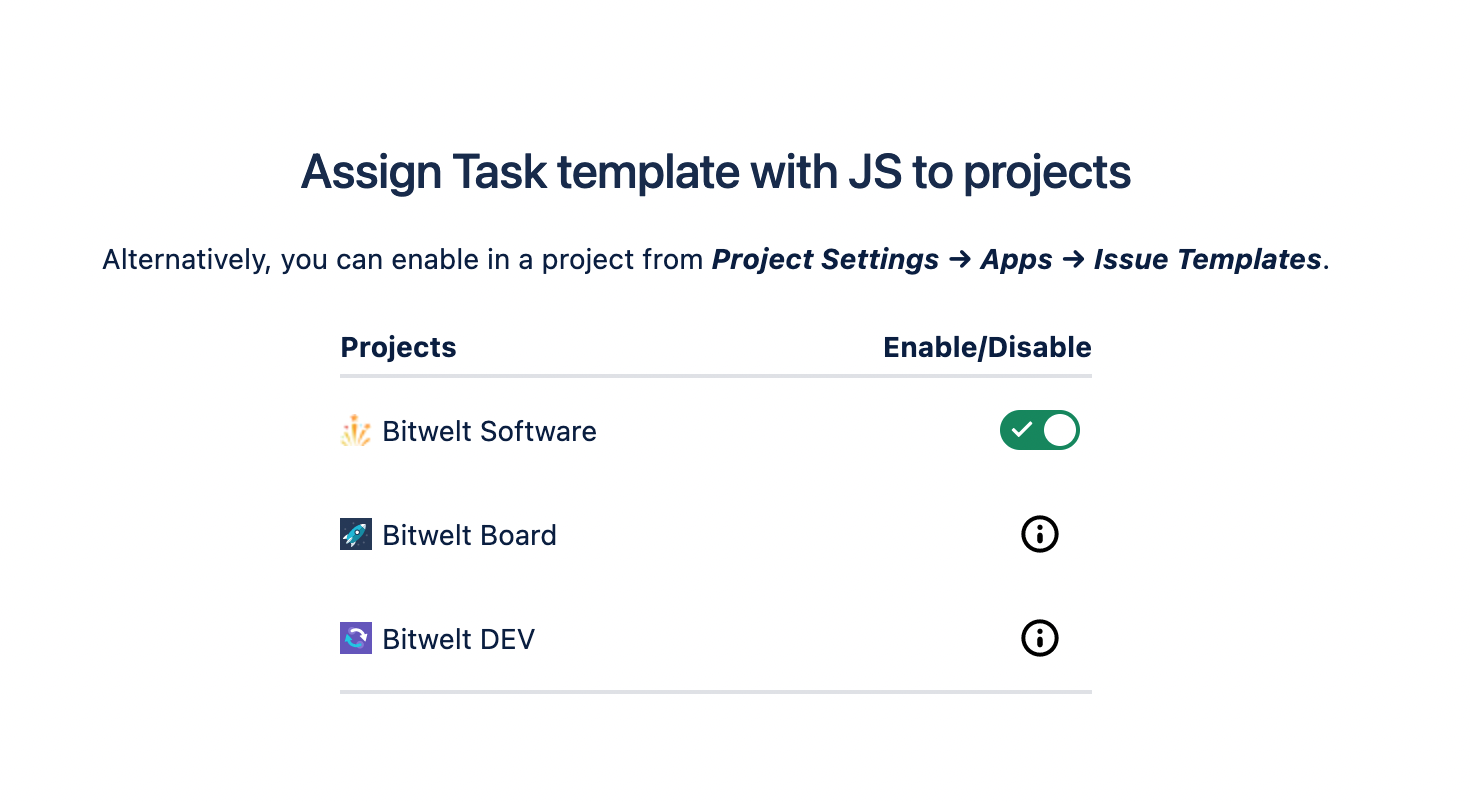1470x802 pixels.
Task: Click the white checkmark inside the green toggle
Action: (1021, 431)
